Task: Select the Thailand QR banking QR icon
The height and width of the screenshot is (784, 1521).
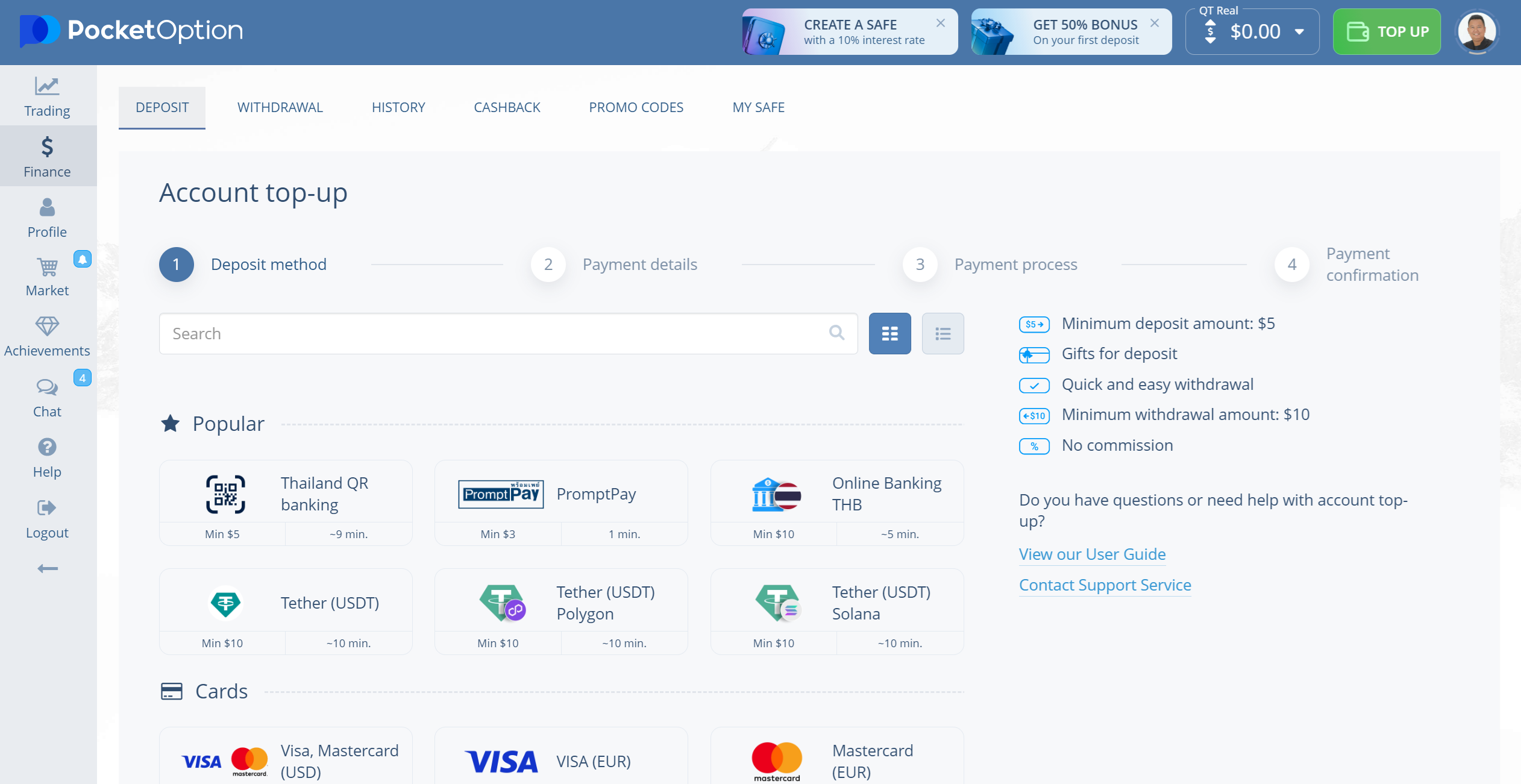Action: pos(225,494)
